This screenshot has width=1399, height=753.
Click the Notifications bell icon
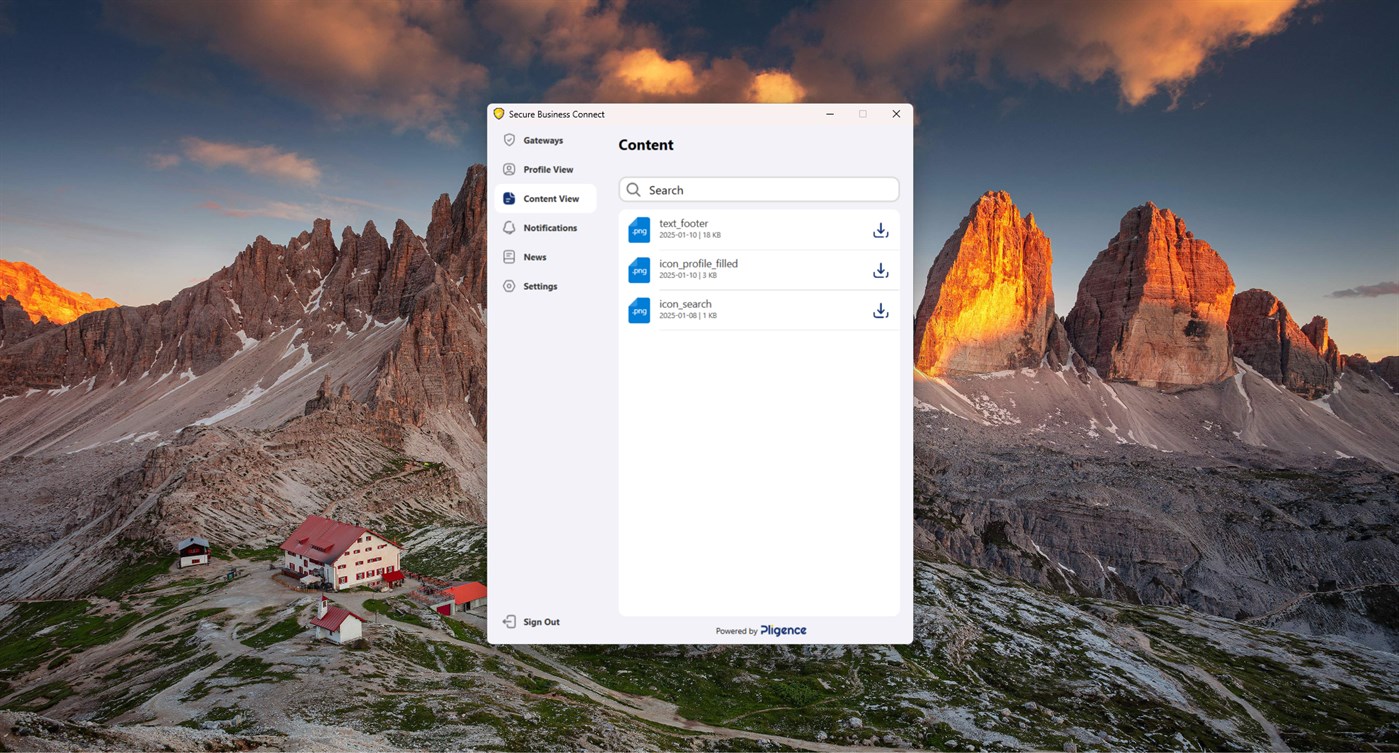[x=509, y=228]
